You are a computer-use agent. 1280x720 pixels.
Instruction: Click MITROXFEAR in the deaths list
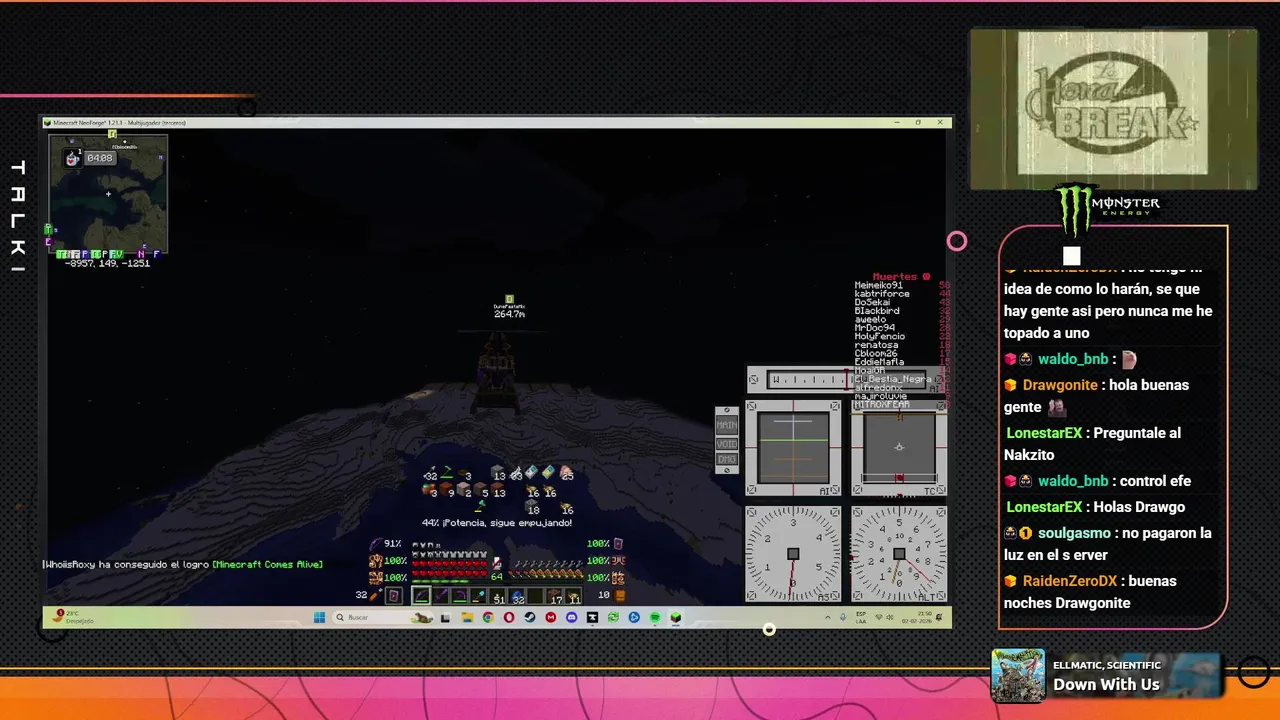882,404
